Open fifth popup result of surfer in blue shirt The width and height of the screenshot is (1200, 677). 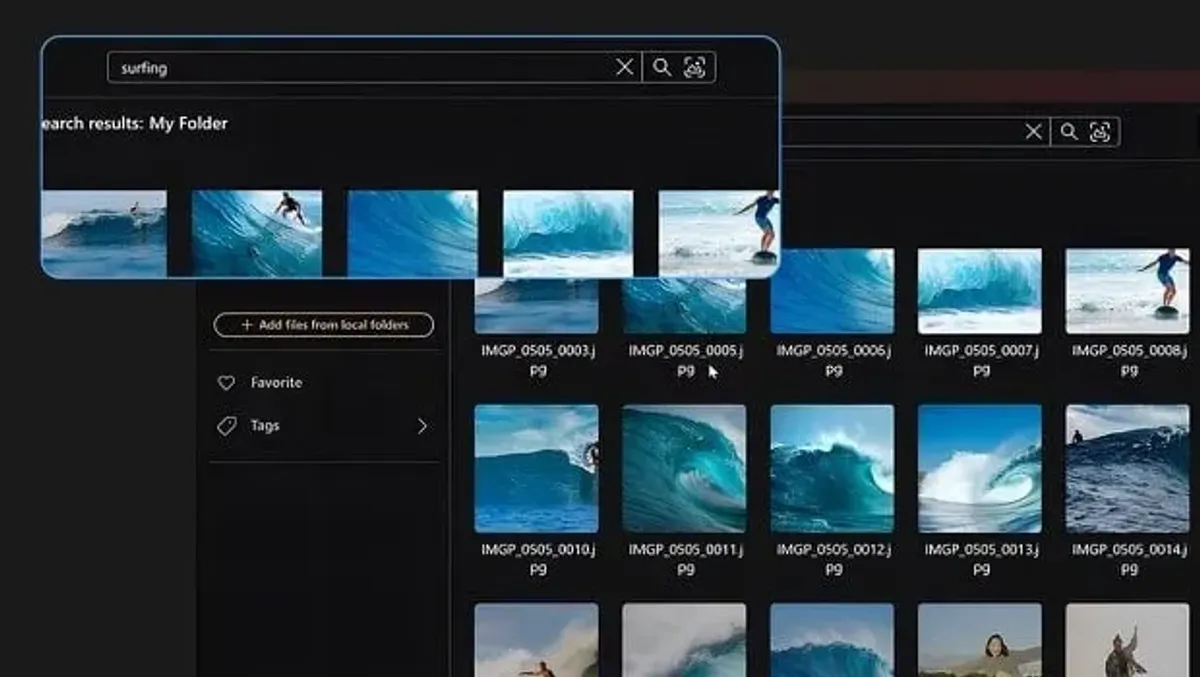[x=718, y=233]
